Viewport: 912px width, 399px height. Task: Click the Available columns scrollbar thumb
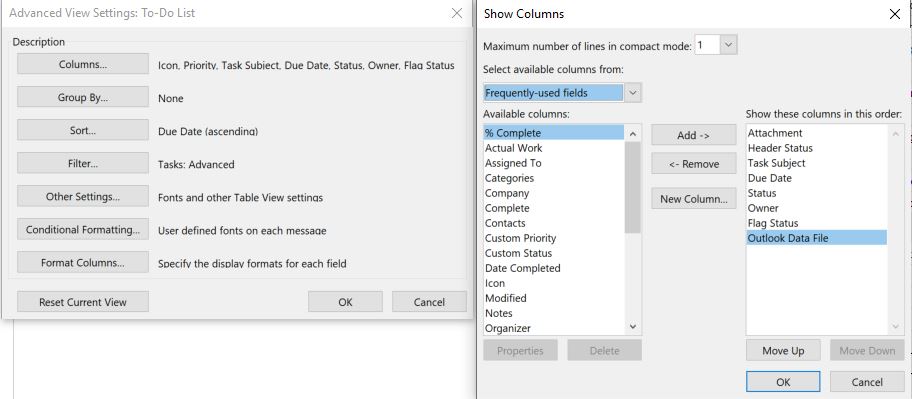(x=633, y=187)
